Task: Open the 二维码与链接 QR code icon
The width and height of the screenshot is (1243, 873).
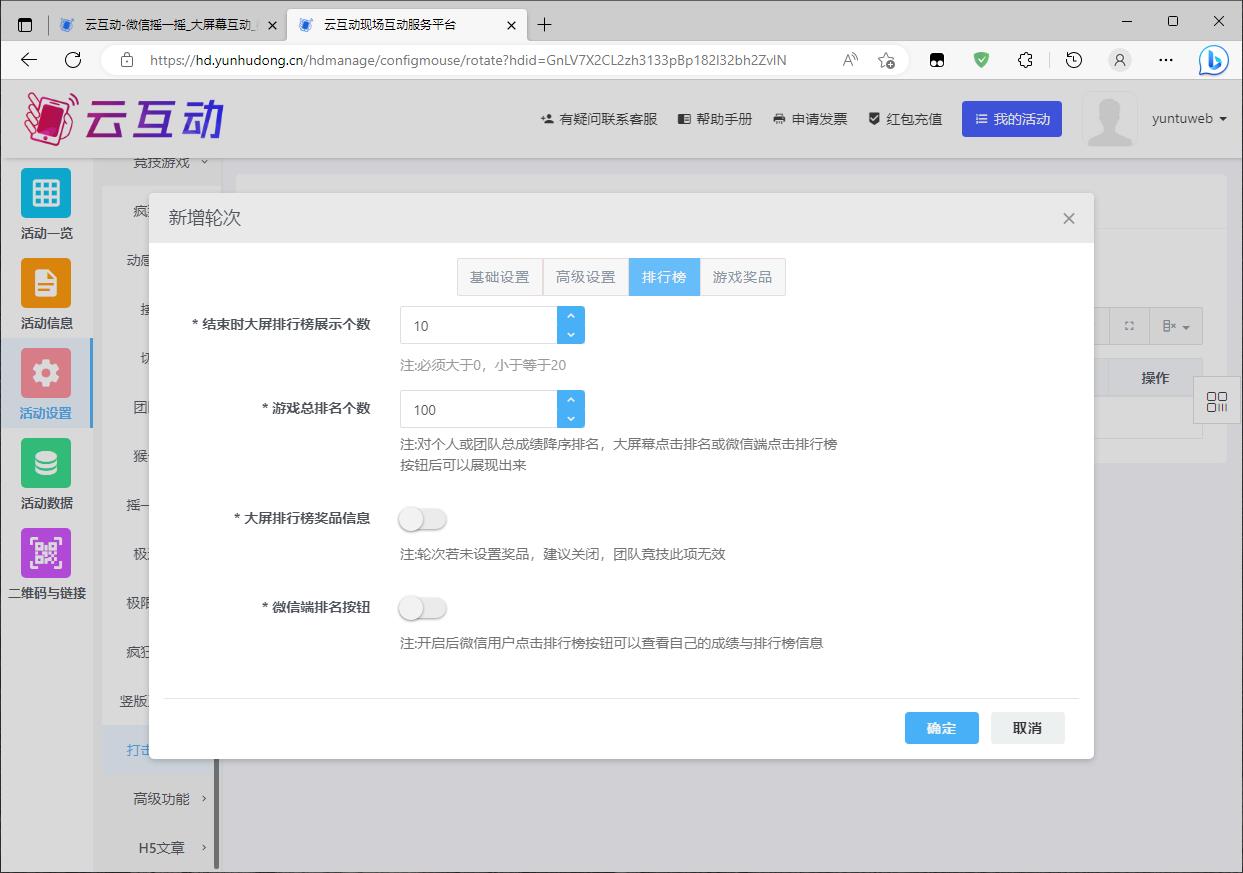Action: (46, 554)
